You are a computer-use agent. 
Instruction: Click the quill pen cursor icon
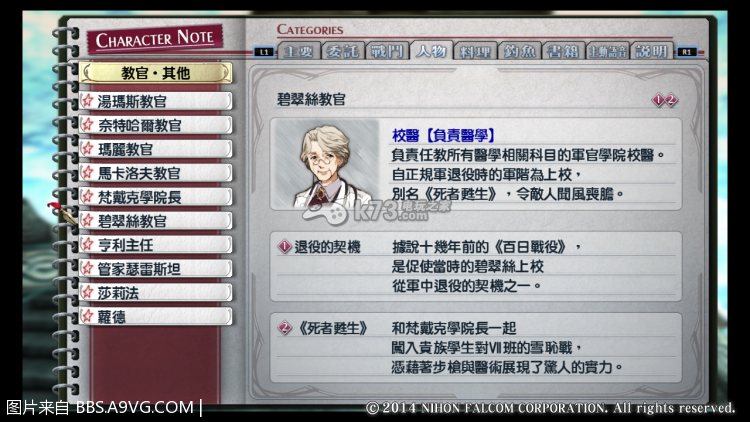click(x=62, y=213)
